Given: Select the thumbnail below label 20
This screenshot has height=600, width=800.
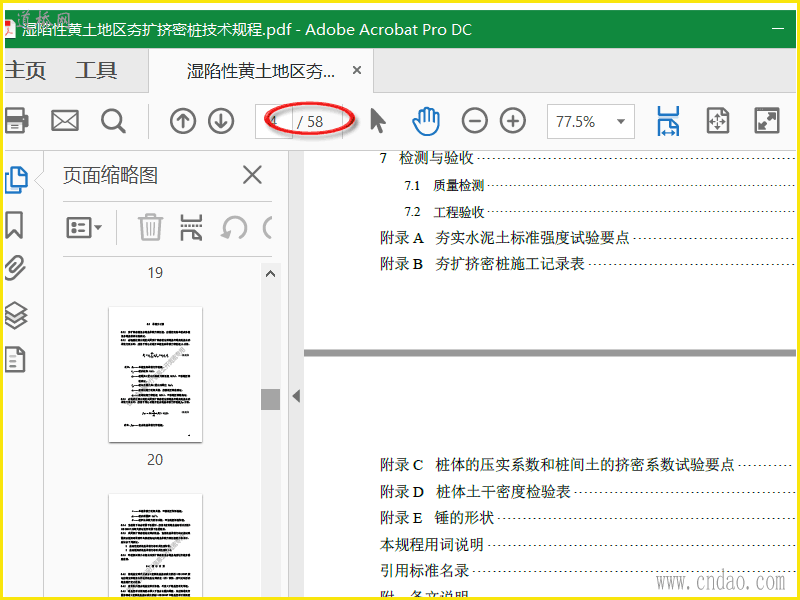Looking at the screenshot, I should (x=156, y=545).
